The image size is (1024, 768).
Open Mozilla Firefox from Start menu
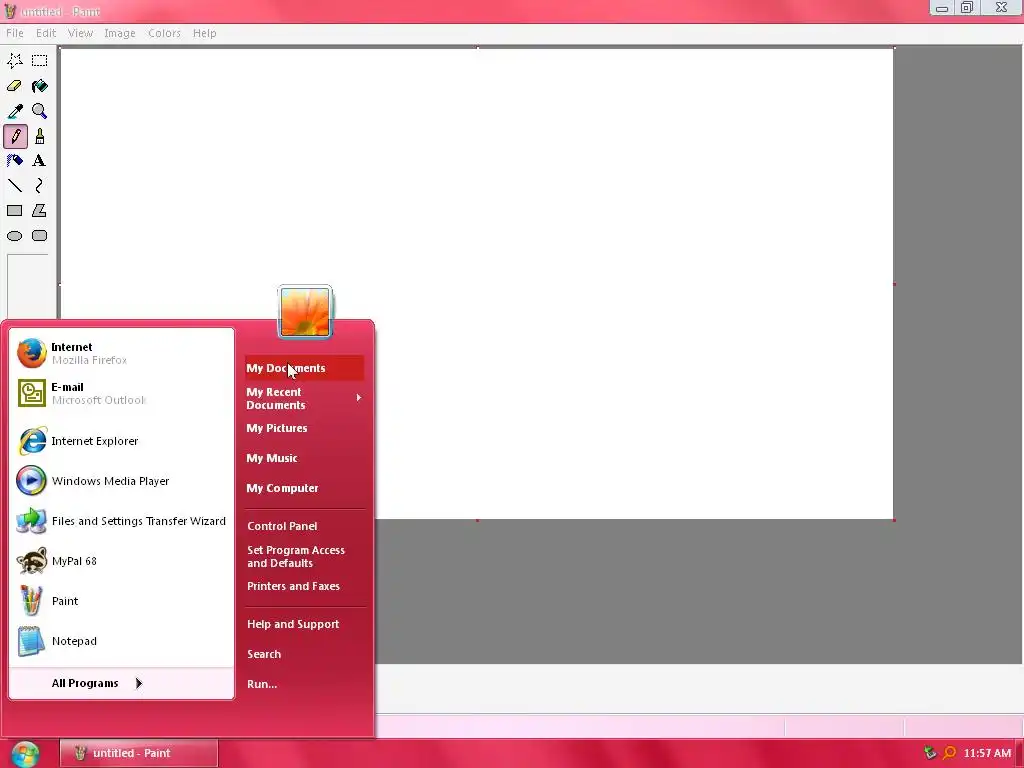(x=121, y=353)
